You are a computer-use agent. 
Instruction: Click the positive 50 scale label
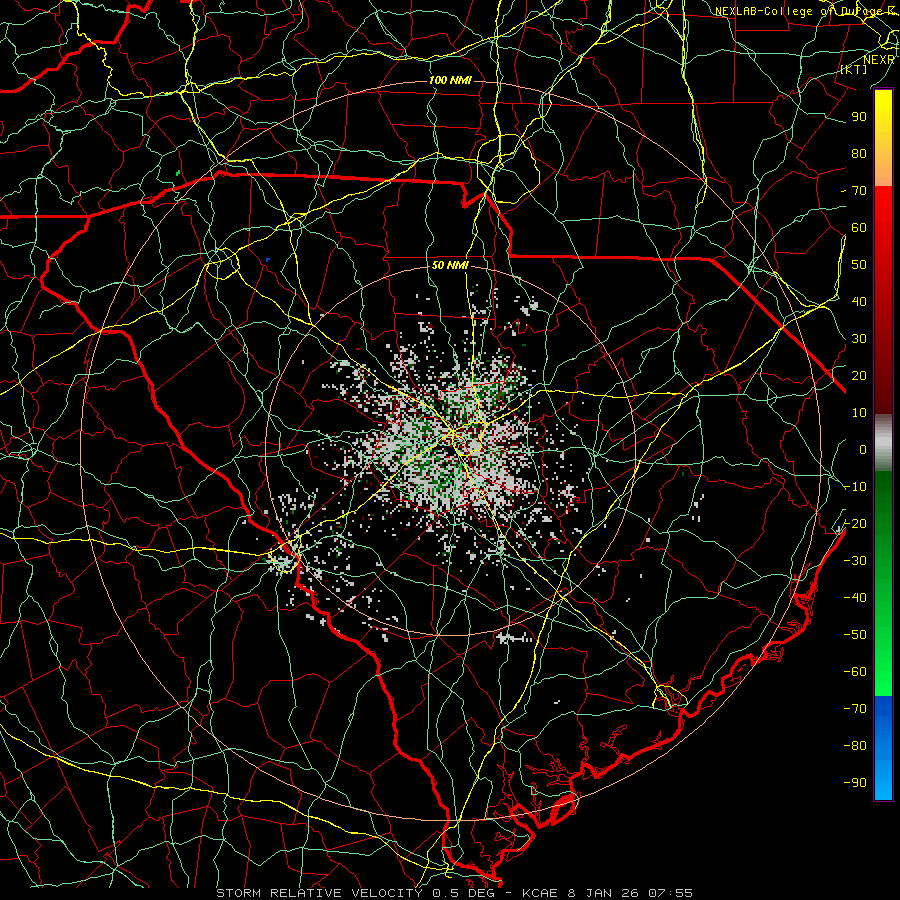(859, 265)
